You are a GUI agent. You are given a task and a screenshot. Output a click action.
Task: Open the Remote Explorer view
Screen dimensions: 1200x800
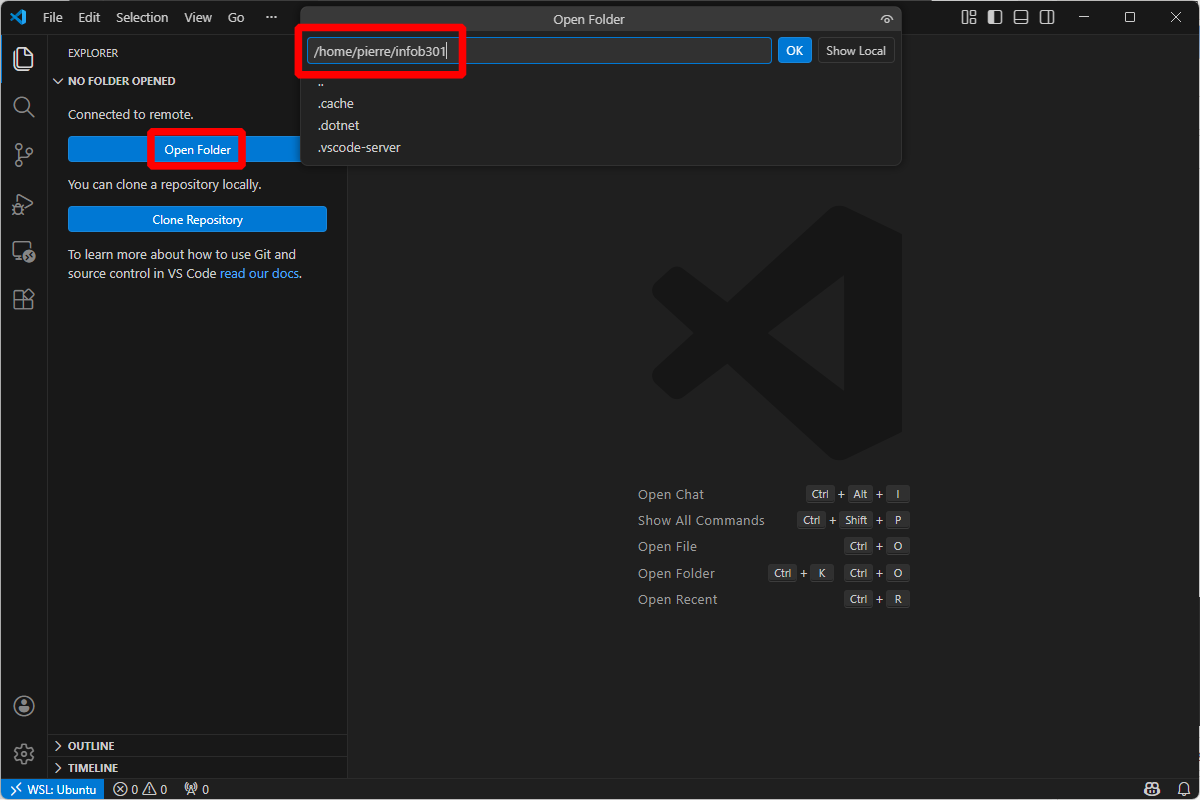point(23,251)
